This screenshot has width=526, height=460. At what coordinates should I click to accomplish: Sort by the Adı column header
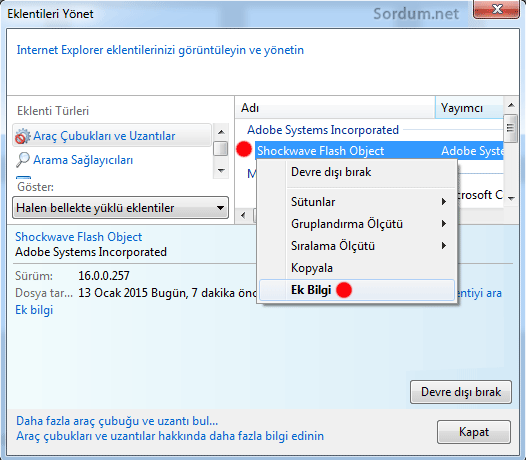335,108
